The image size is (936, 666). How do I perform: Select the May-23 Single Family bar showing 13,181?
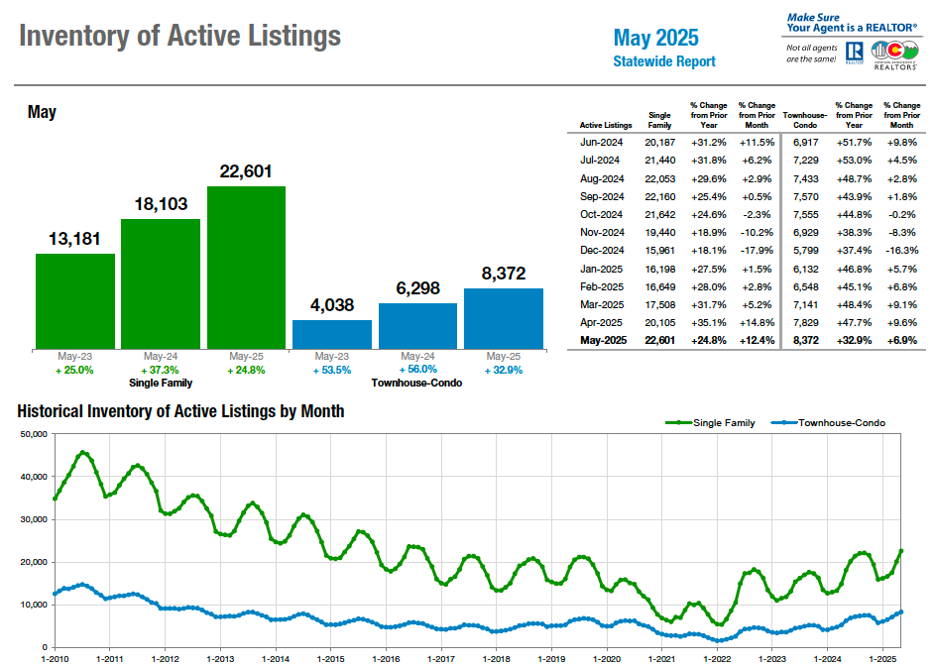75,300
